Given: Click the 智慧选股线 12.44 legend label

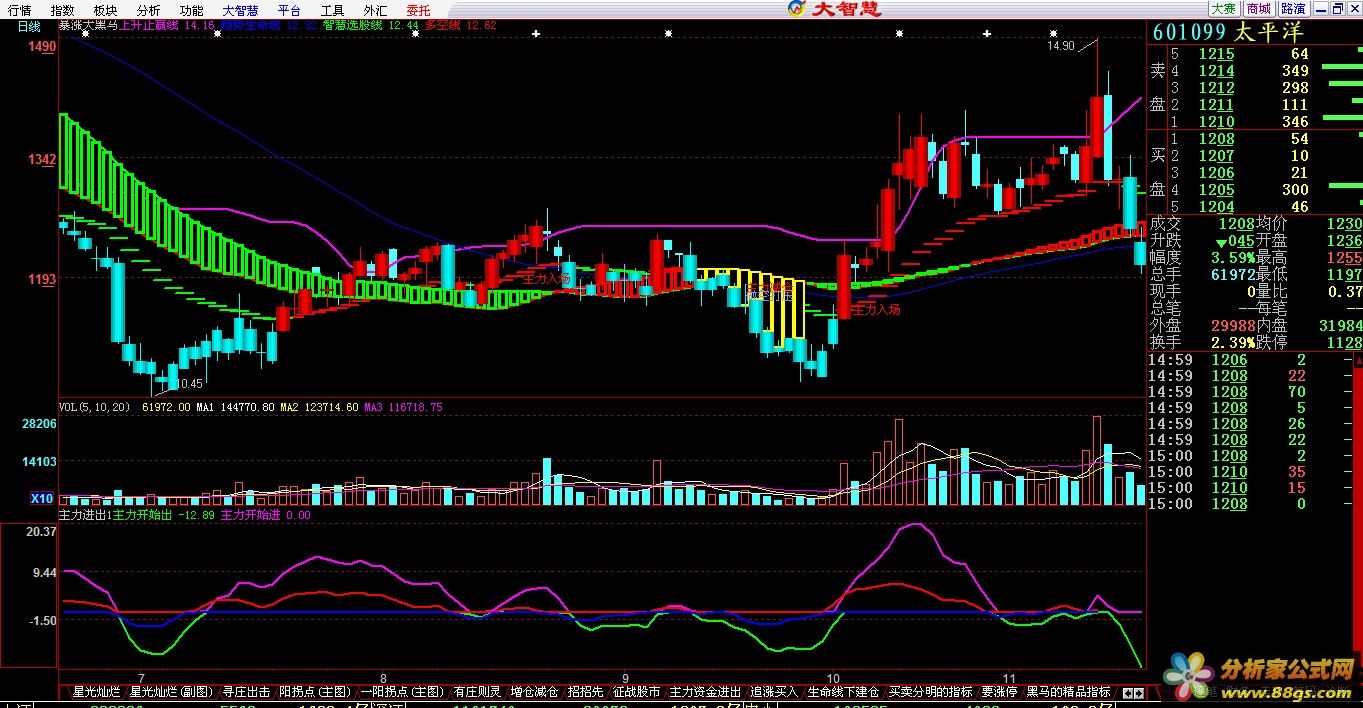Looking at the screenshot, I should (370, 26).
